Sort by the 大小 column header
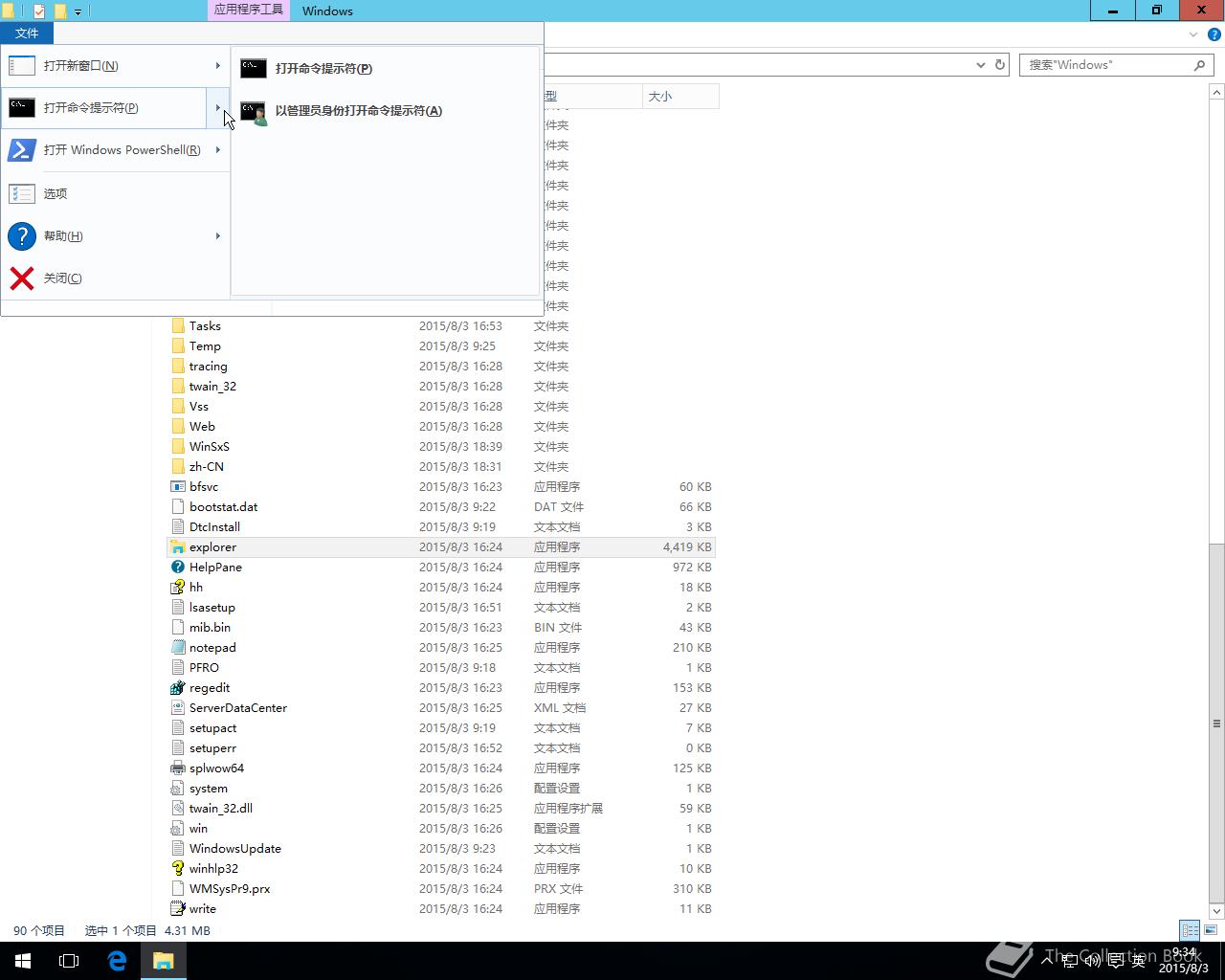Viewport: 1225px width, 980px height. (679, 97)
